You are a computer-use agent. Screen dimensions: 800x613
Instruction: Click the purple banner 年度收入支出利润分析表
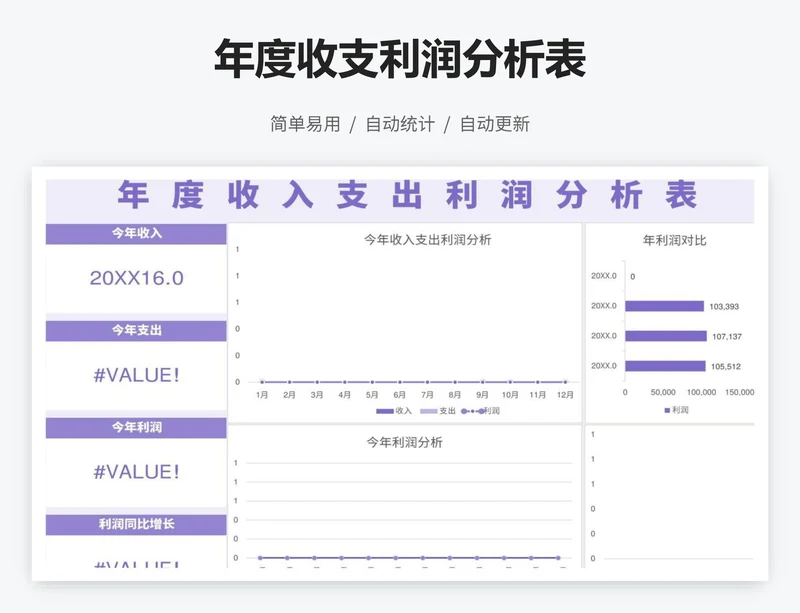click(400, 200)
